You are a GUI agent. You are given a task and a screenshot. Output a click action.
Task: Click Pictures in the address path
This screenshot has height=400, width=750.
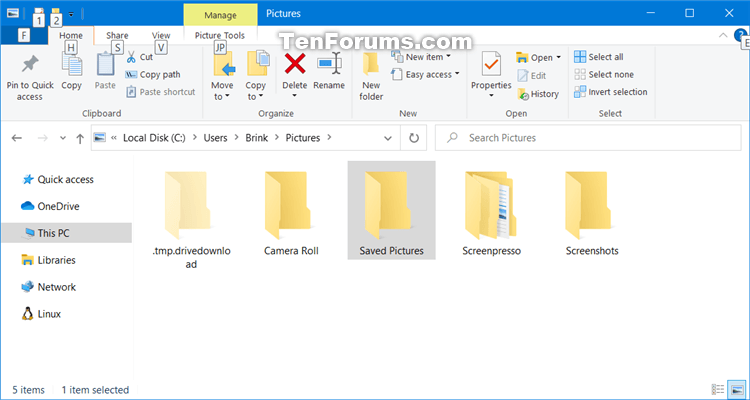pyautogui.click(x=303, y=138)
